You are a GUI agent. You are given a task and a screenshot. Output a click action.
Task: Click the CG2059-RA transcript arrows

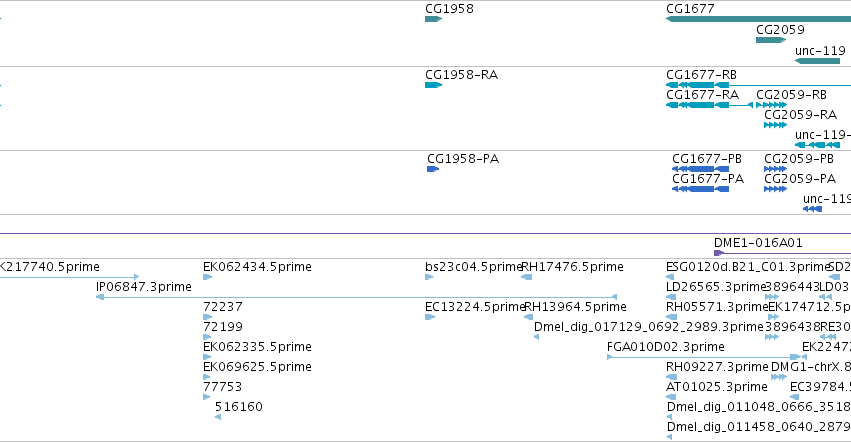(x=775, y=125)
